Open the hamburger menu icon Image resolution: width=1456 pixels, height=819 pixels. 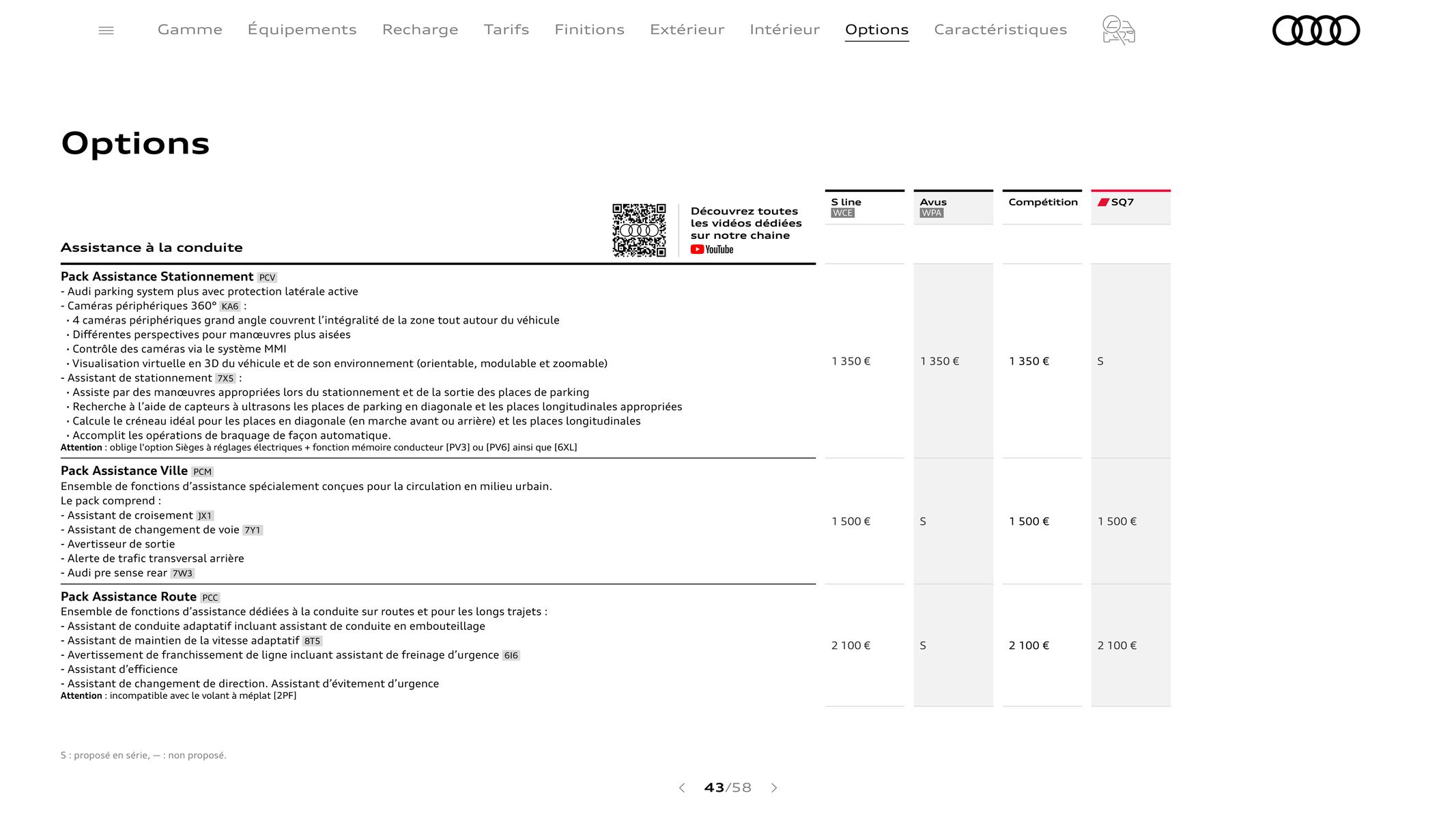point(106,30)
